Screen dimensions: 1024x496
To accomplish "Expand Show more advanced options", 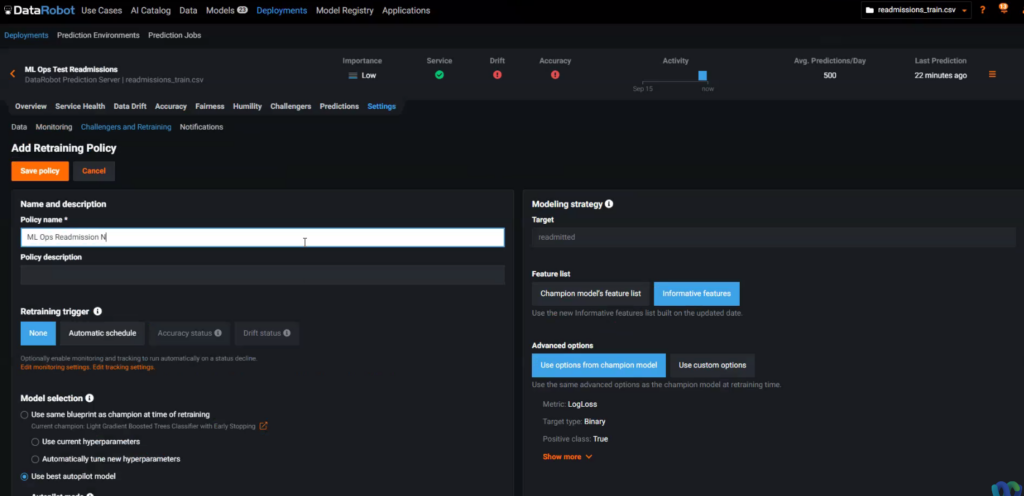I will (x=567, y=457).
